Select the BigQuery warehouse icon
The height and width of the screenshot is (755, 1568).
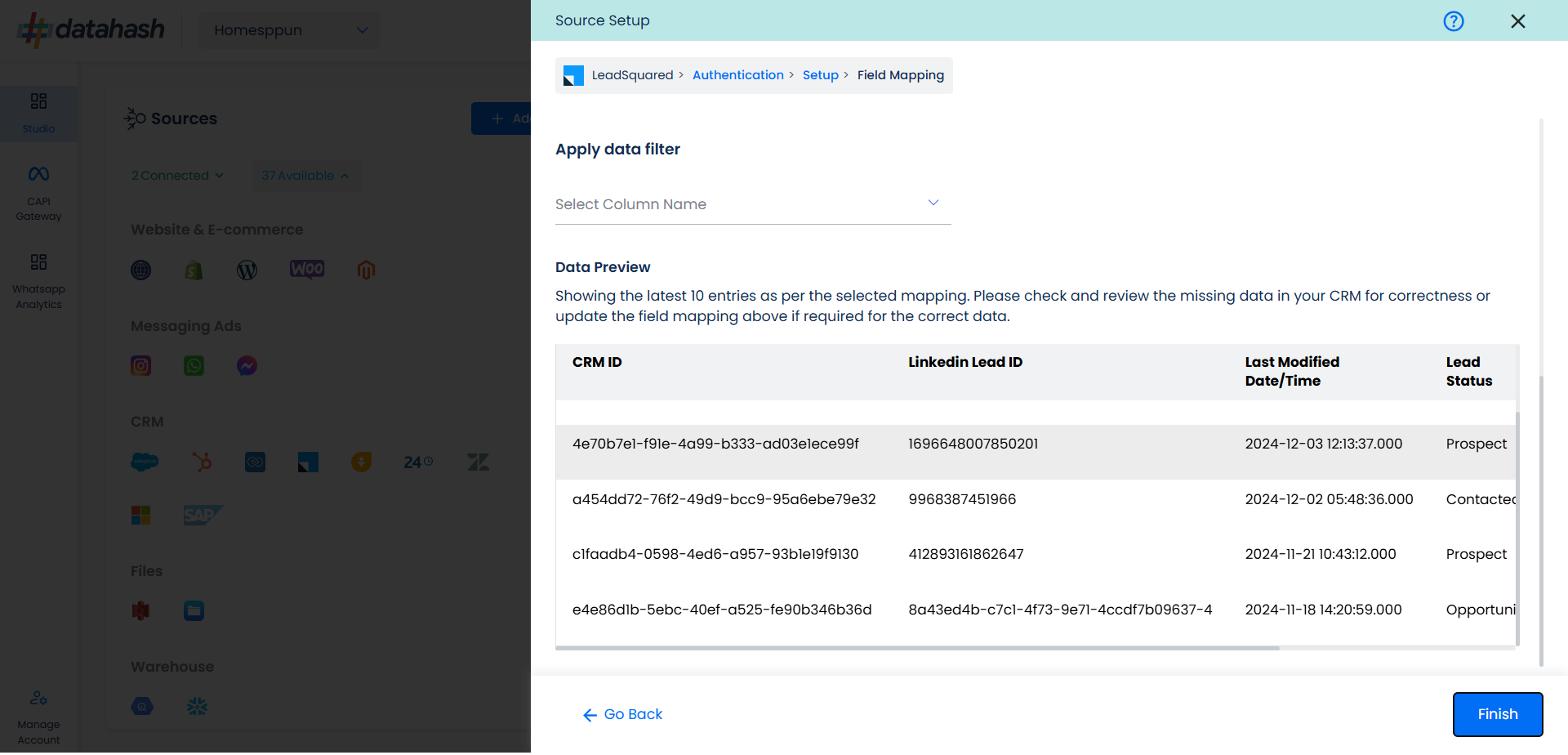[x=142, y=707]
